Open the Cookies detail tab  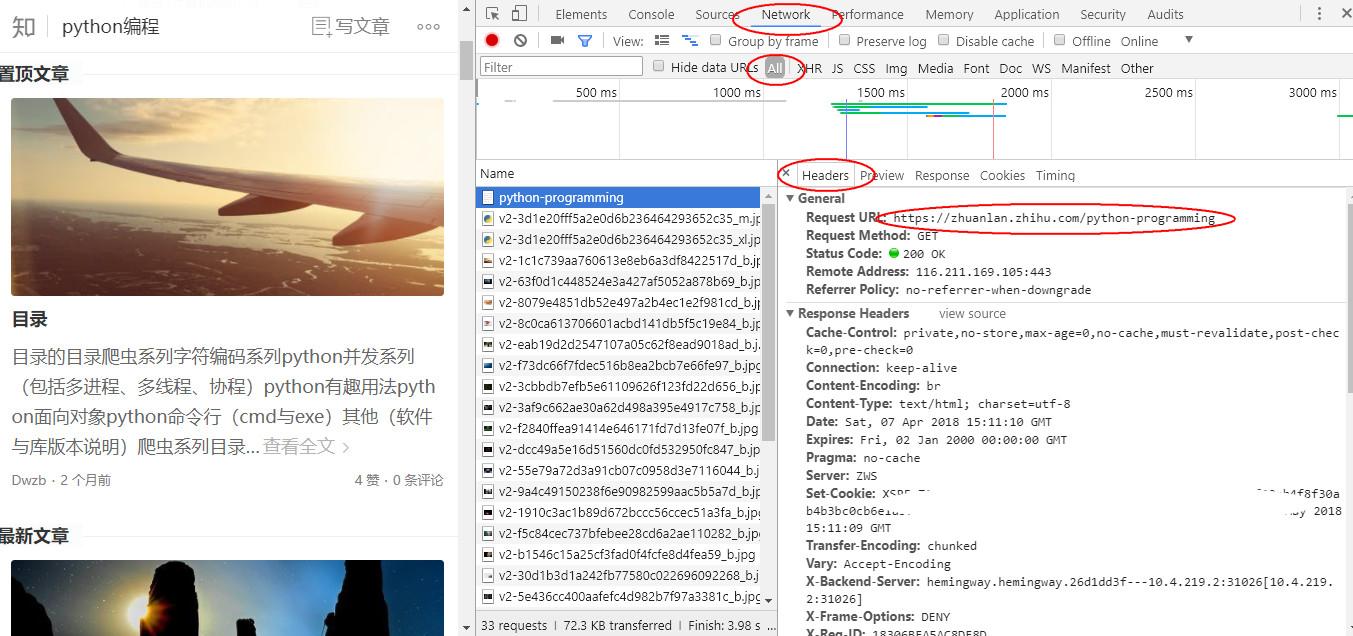point(1002,175)
